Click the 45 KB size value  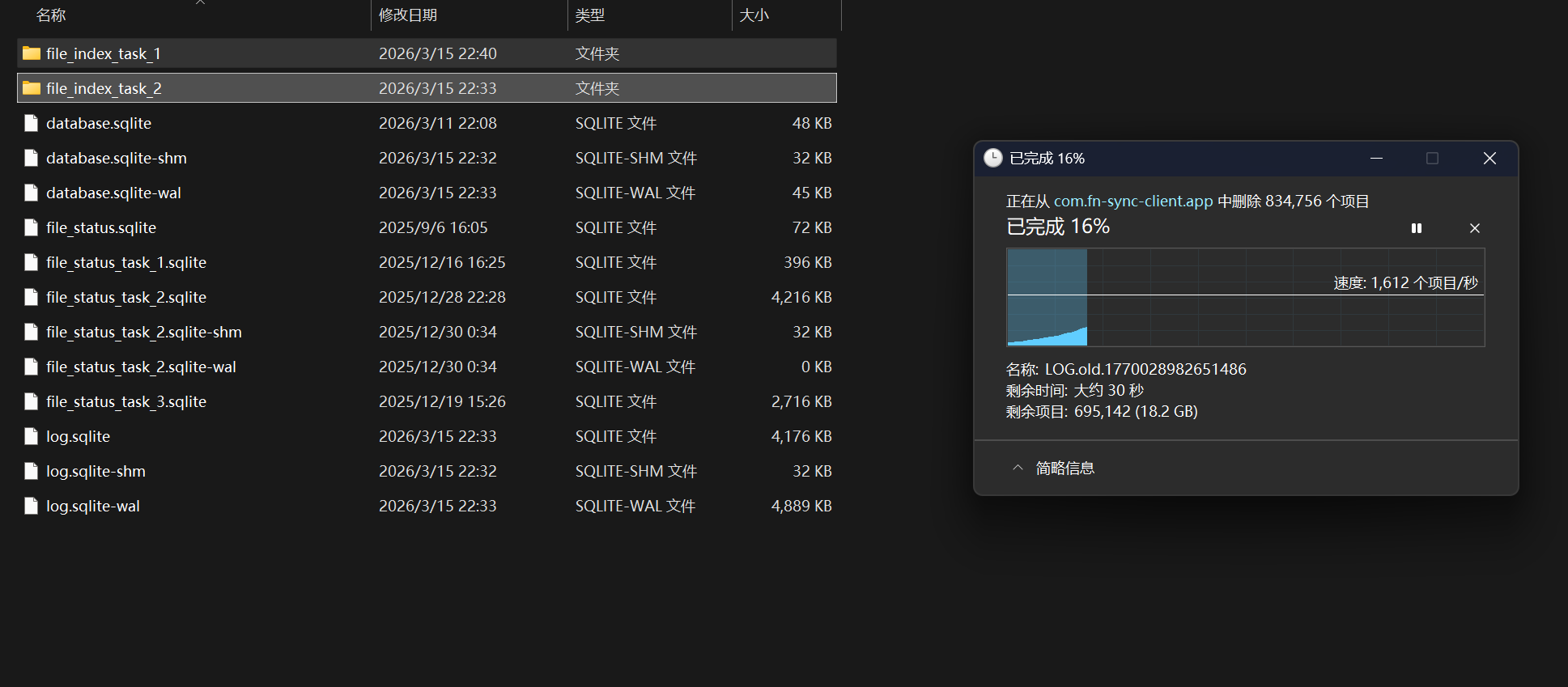[812, 193]
